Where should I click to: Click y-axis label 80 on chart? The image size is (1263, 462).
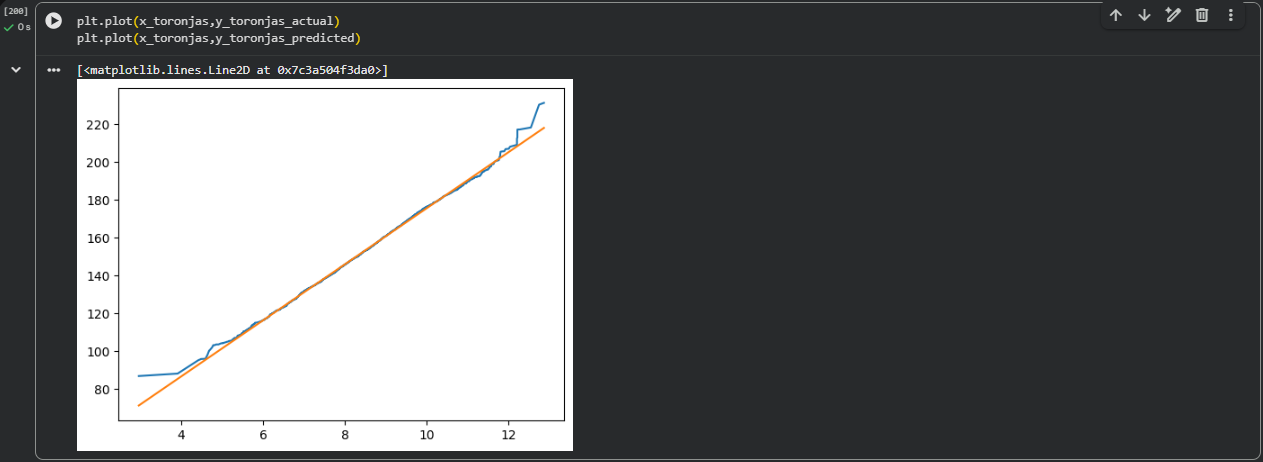tap(101, 389)
